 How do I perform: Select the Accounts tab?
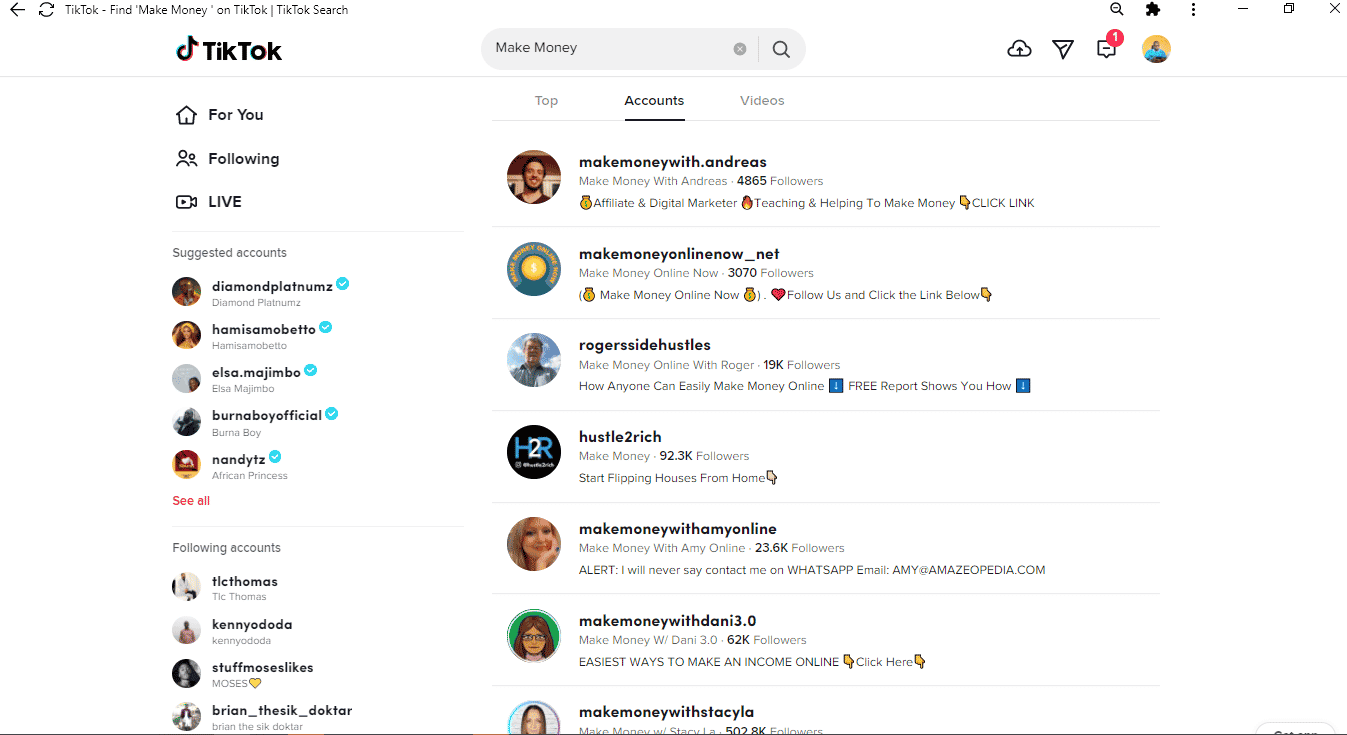654,101
